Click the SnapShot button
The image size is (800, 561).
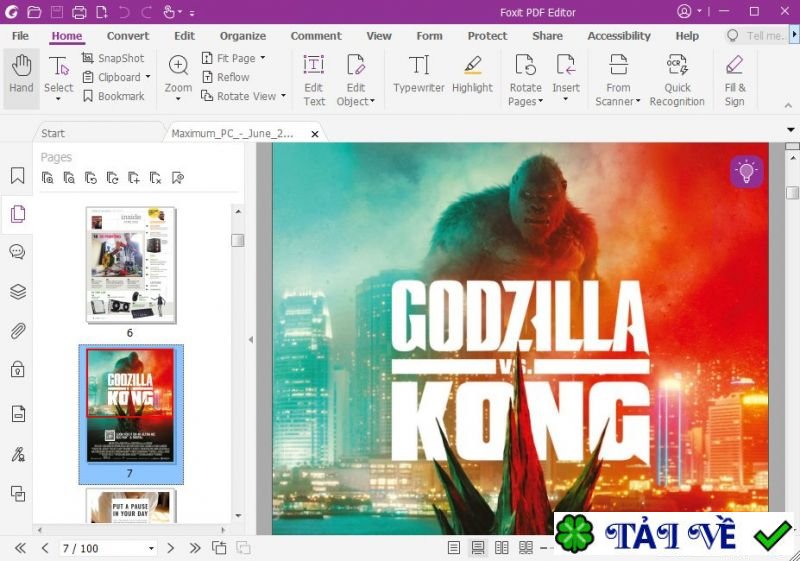113,58
